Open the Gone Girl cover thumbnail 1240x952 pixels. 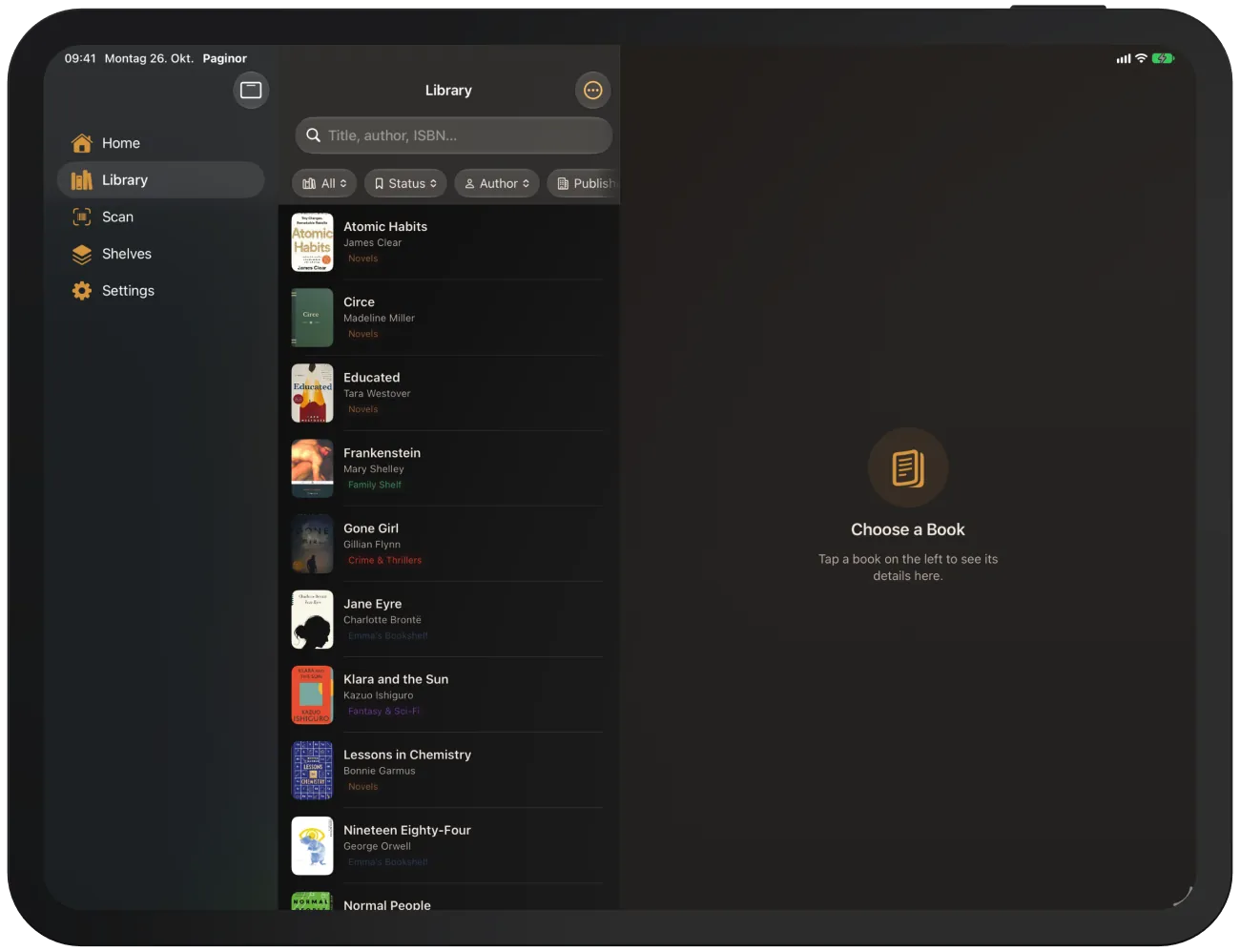pos(312,544)
